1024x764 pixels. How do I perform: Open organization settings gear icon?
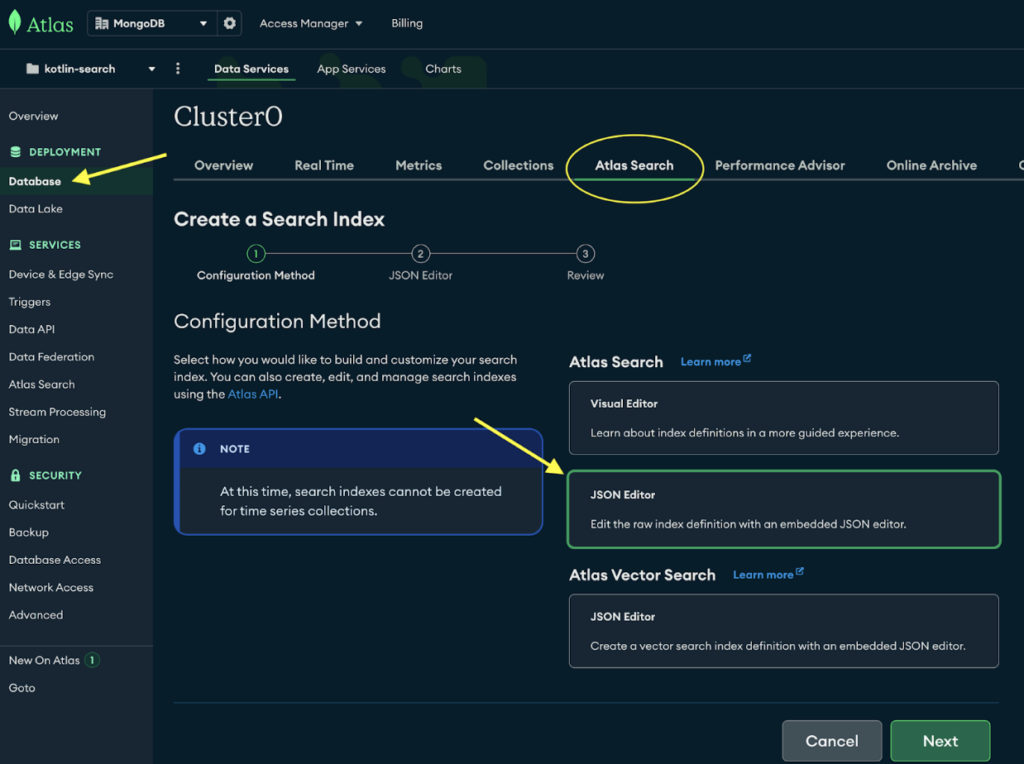click(230, 23)
